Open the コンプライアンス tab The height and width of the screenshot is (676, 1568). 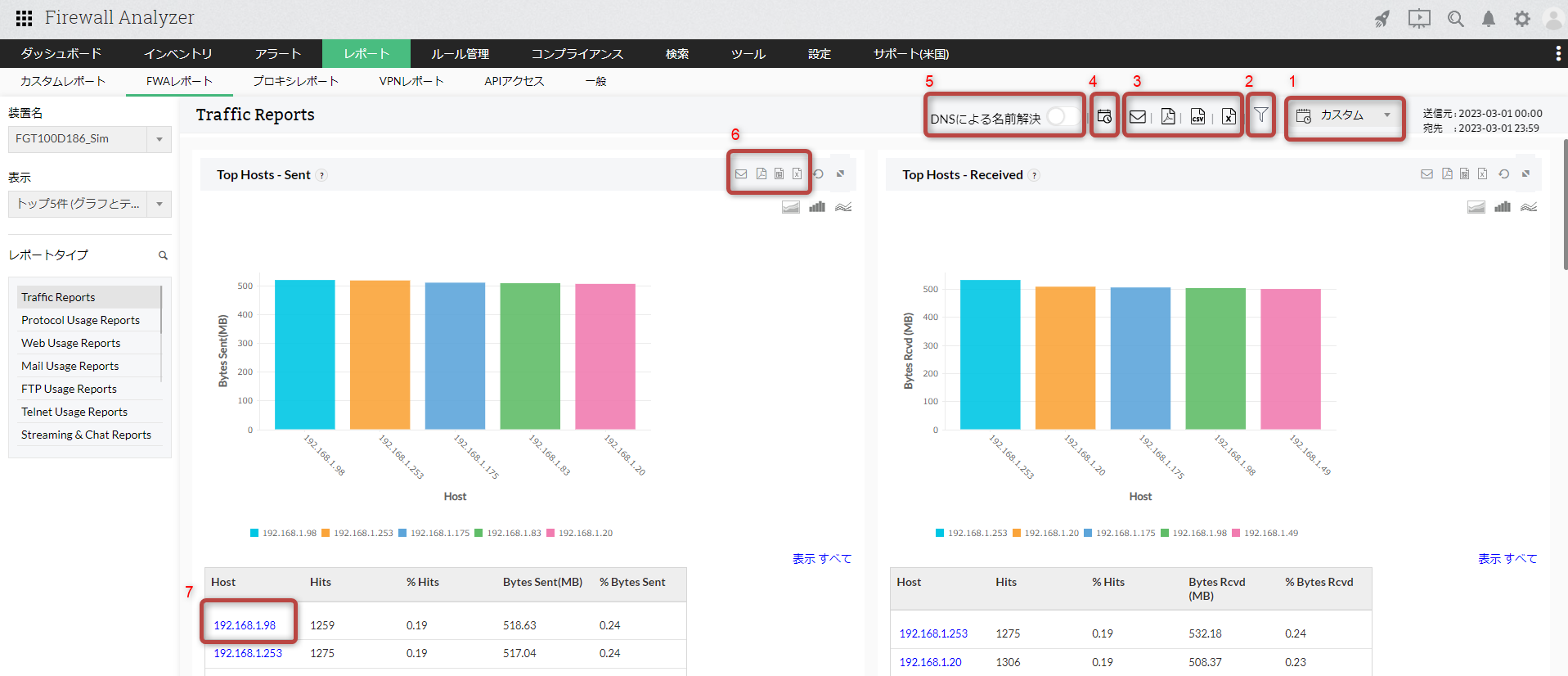(577, 54)
